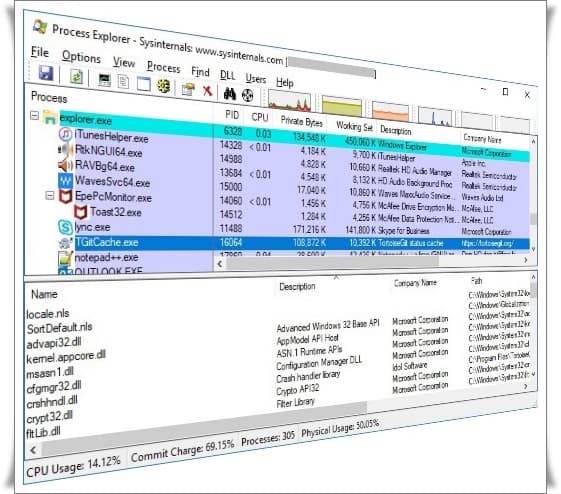Click the WavesSvc64.exe blue W icon
The image size is (561, 494).
click(x=65, y=181)
